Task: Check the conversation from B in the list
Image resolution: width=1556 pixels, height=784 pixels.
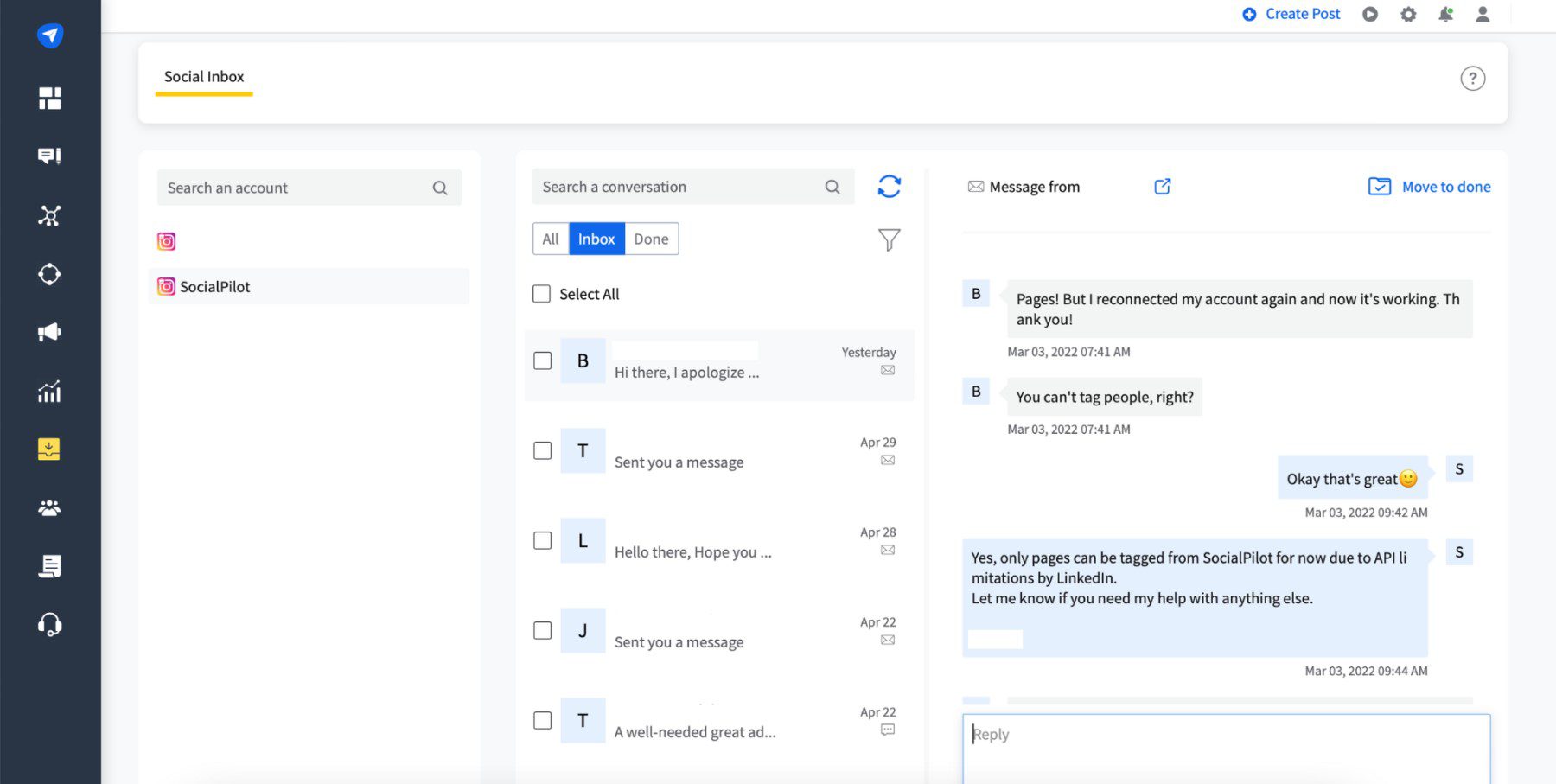Action: pos(542,360)
